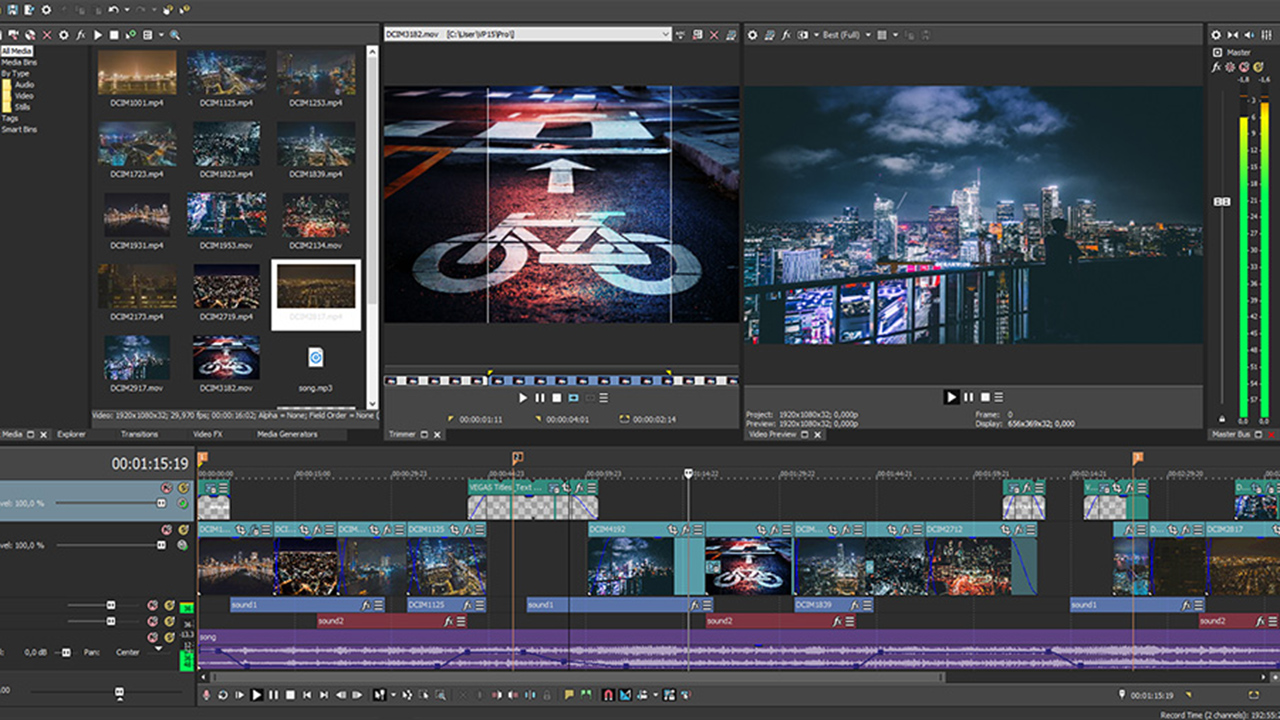Open Project Properties with the gear icon
Image resolution: width=1280 pixels, height=720 pixels.
point(46,10)
